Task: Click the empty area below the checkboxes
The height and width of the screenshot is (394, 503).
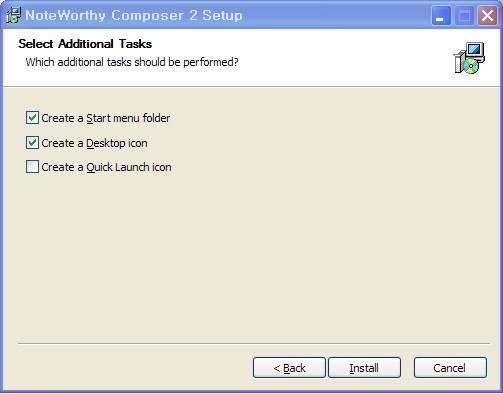Action: pos(252,257)
